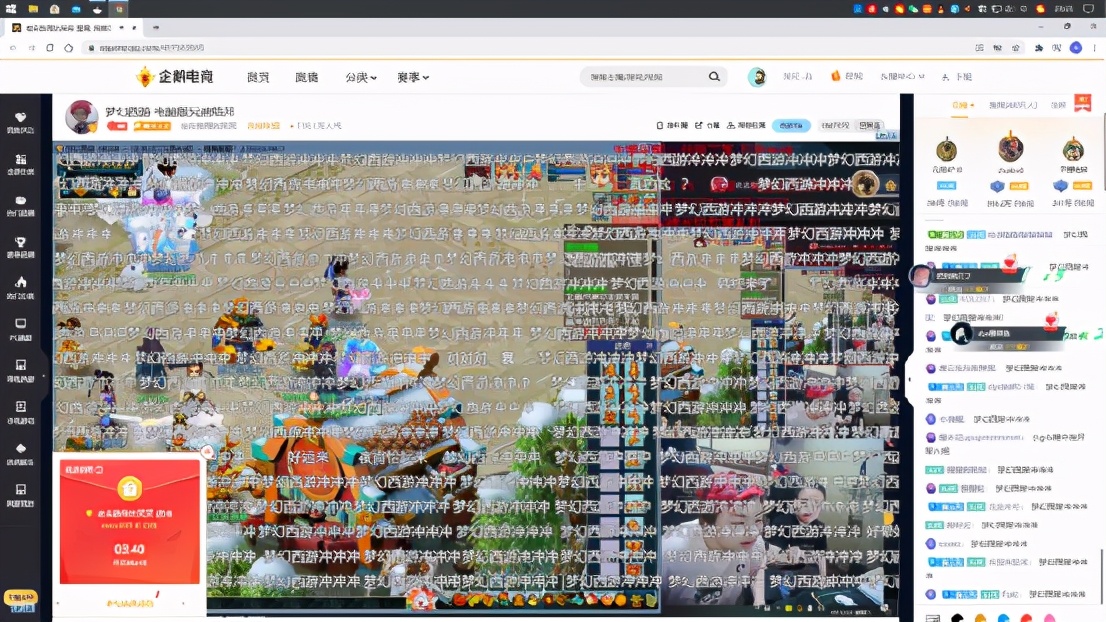Click the share icon above the video player
1106x622 pixels.
698,125
